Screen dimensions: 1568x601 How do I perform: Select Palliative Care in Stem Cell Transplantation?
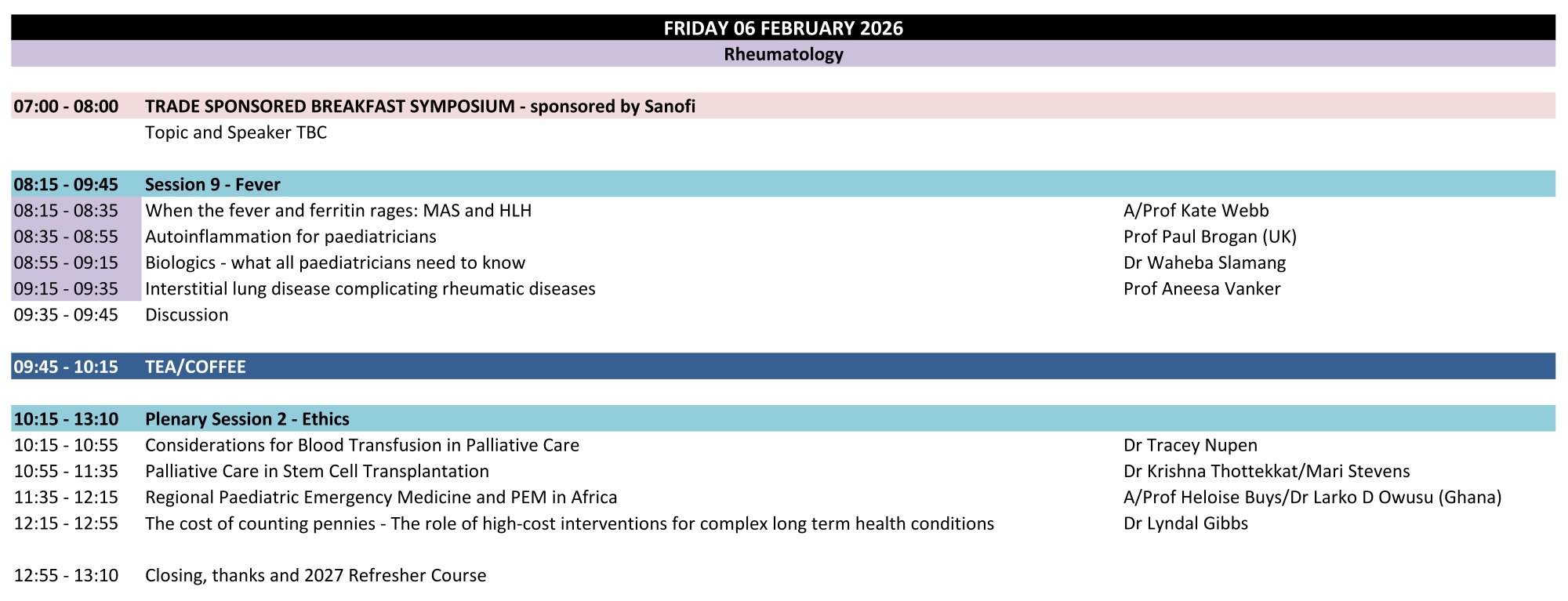(x=317, y=471)
